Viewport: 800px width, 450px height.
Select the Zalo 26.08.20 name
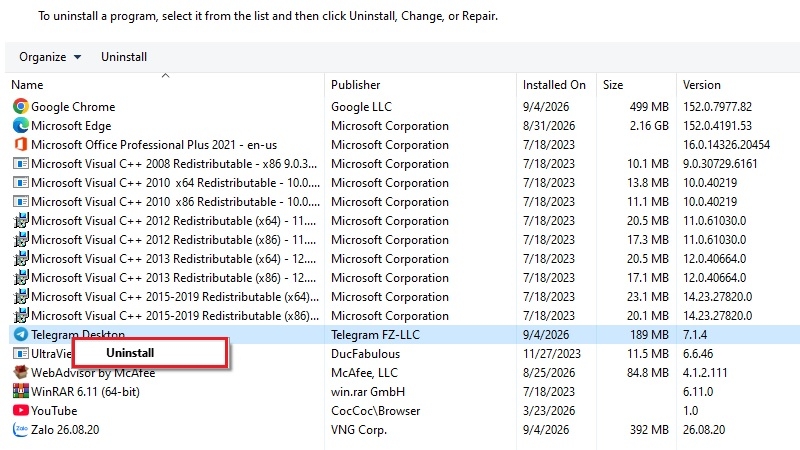(65, 430)
